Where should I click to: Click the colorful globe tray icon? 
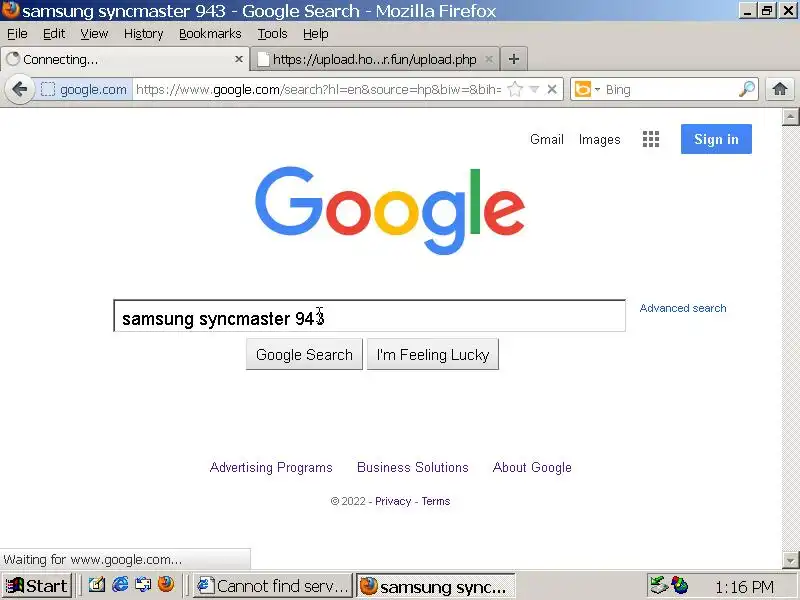click(681, 585)
